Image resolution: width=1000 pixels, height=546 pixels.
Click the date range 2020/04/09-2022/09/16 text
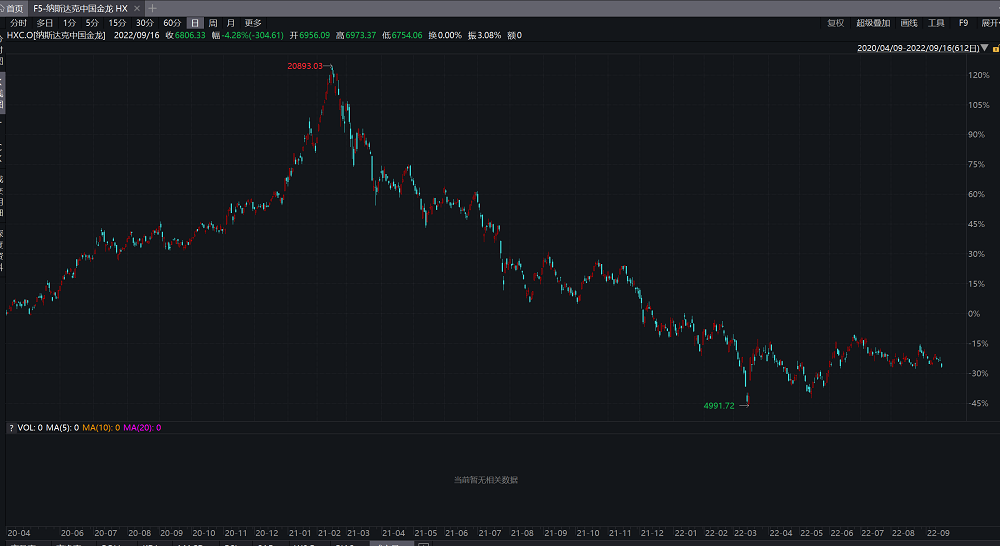point(918,48)
